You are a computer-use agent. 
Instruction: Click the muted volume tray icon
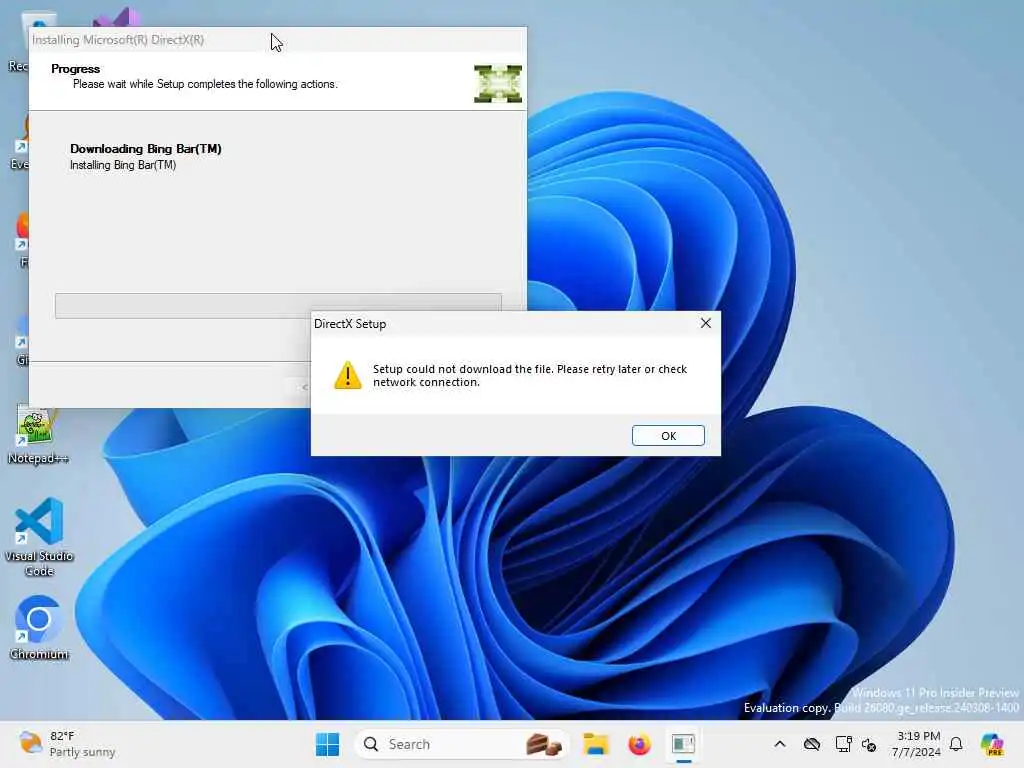pyautogui.click(x=869, y=744)
